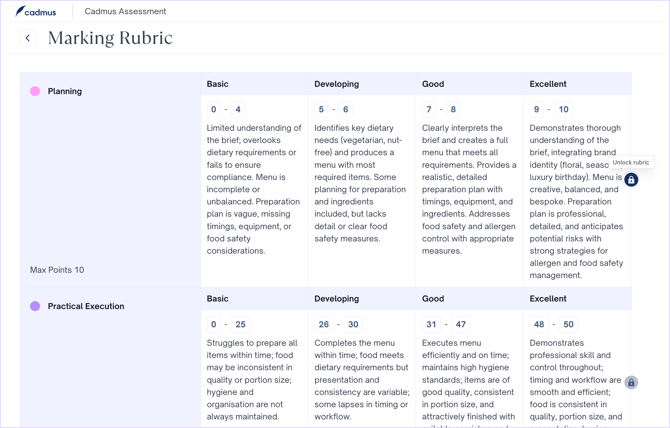Edit Practical Execution Good maximum score 47
The image size is (670, 428).
point(461,325)
